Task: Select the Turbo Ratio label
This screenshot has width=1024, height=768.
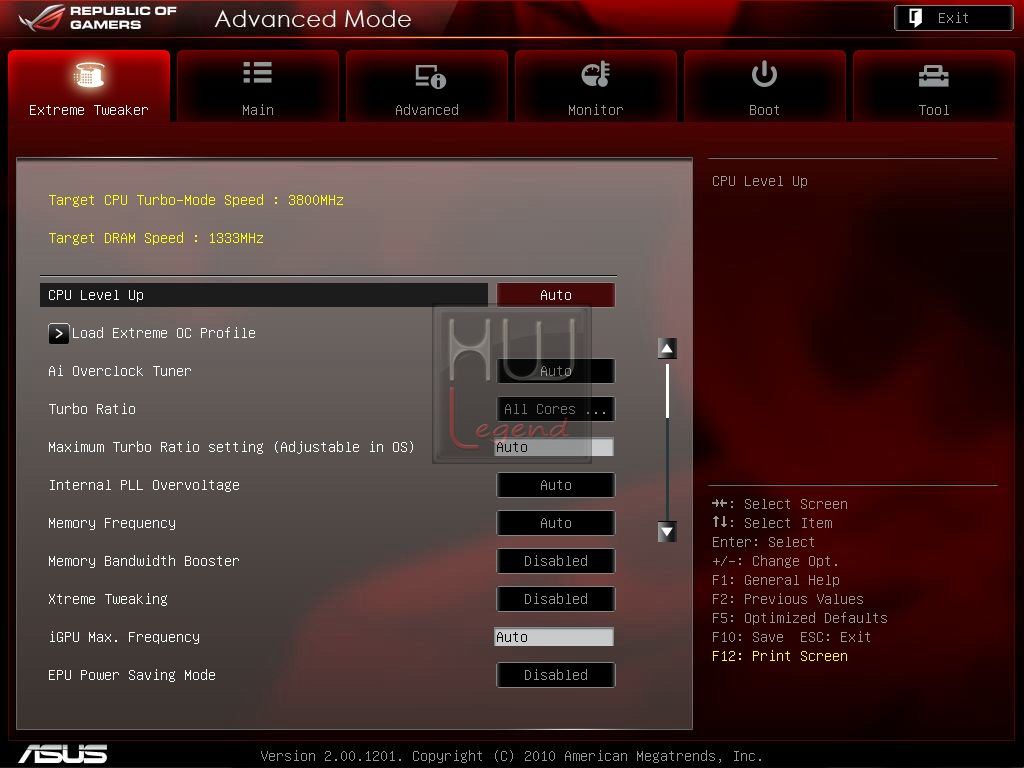Action: pos(92,409)
